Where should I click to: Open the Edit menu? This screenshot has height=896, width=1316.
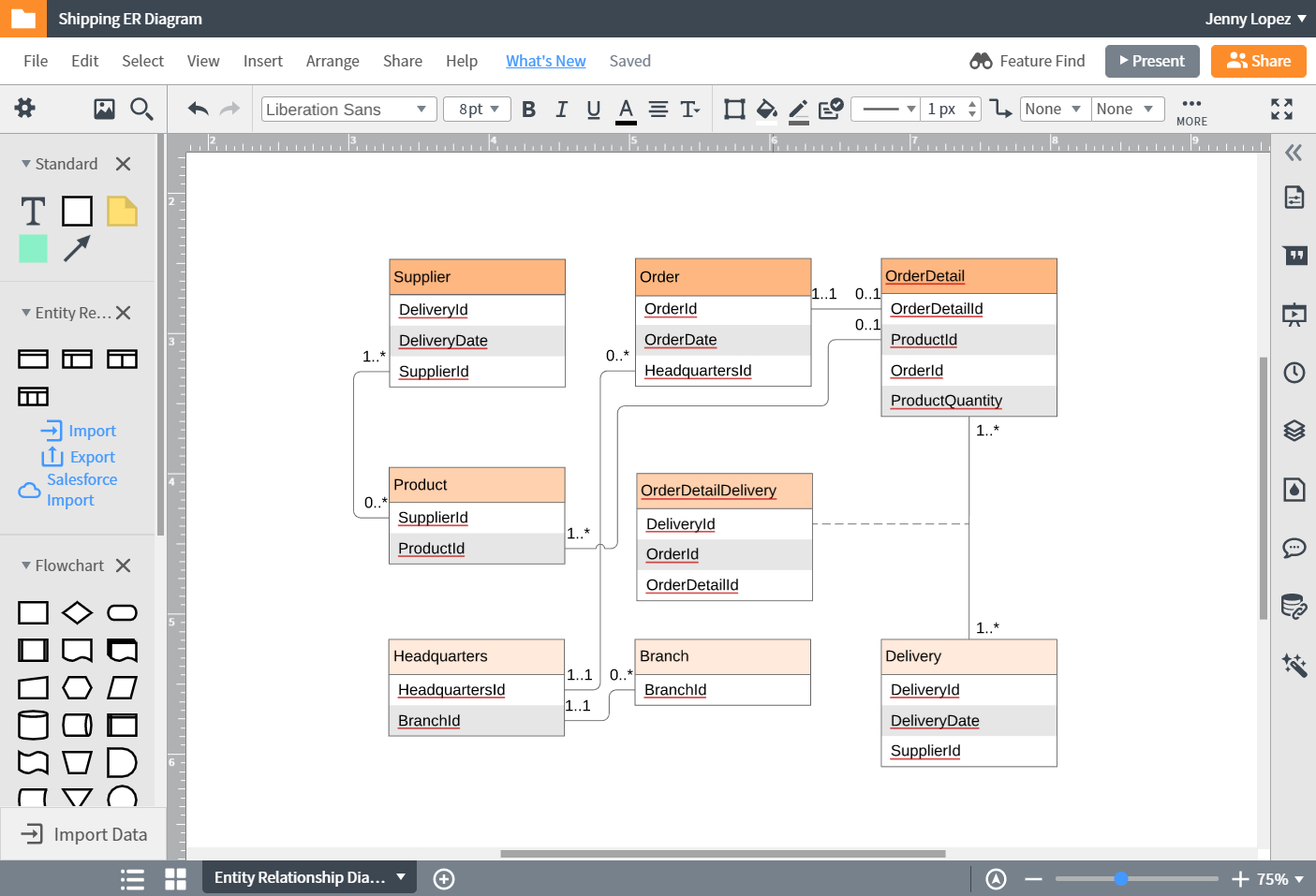click(84, 61)
